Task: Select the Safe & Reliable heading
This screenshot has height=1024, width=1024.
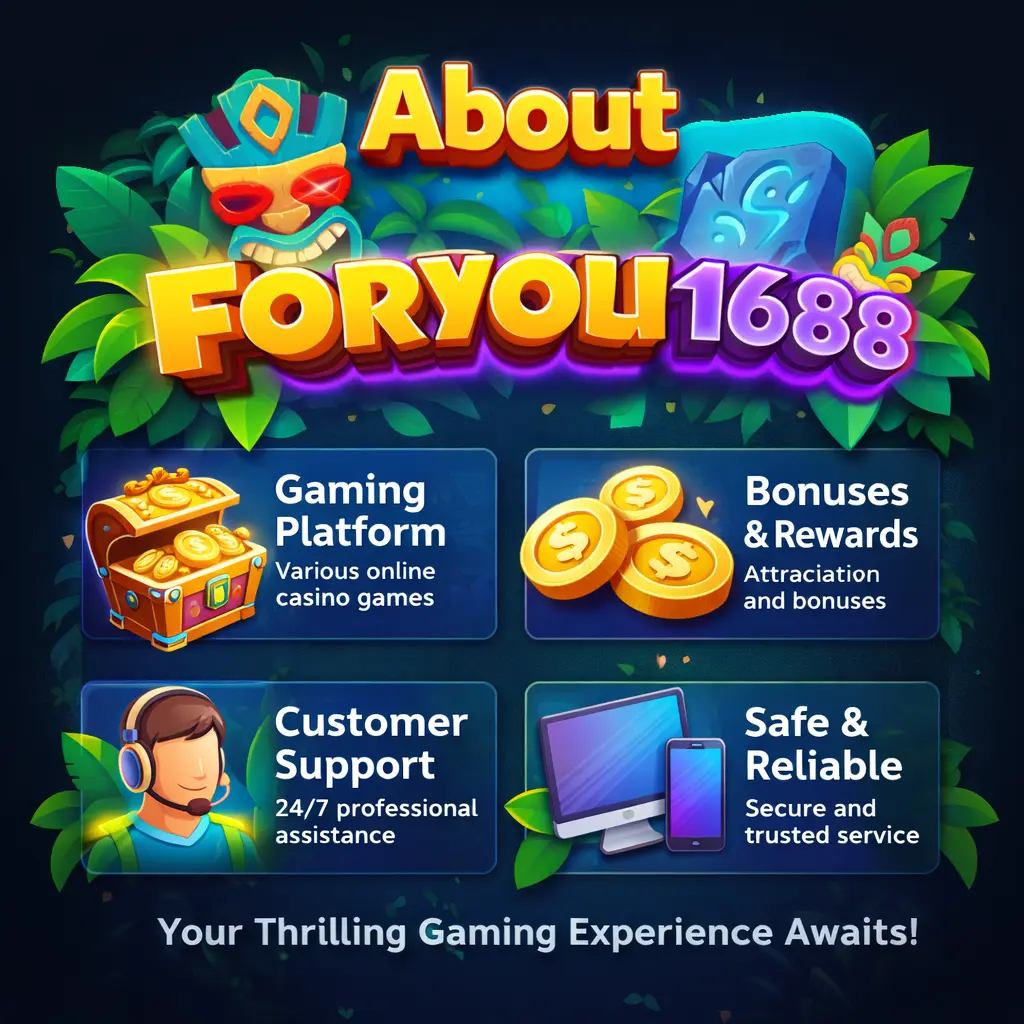Action: [823, 744]
